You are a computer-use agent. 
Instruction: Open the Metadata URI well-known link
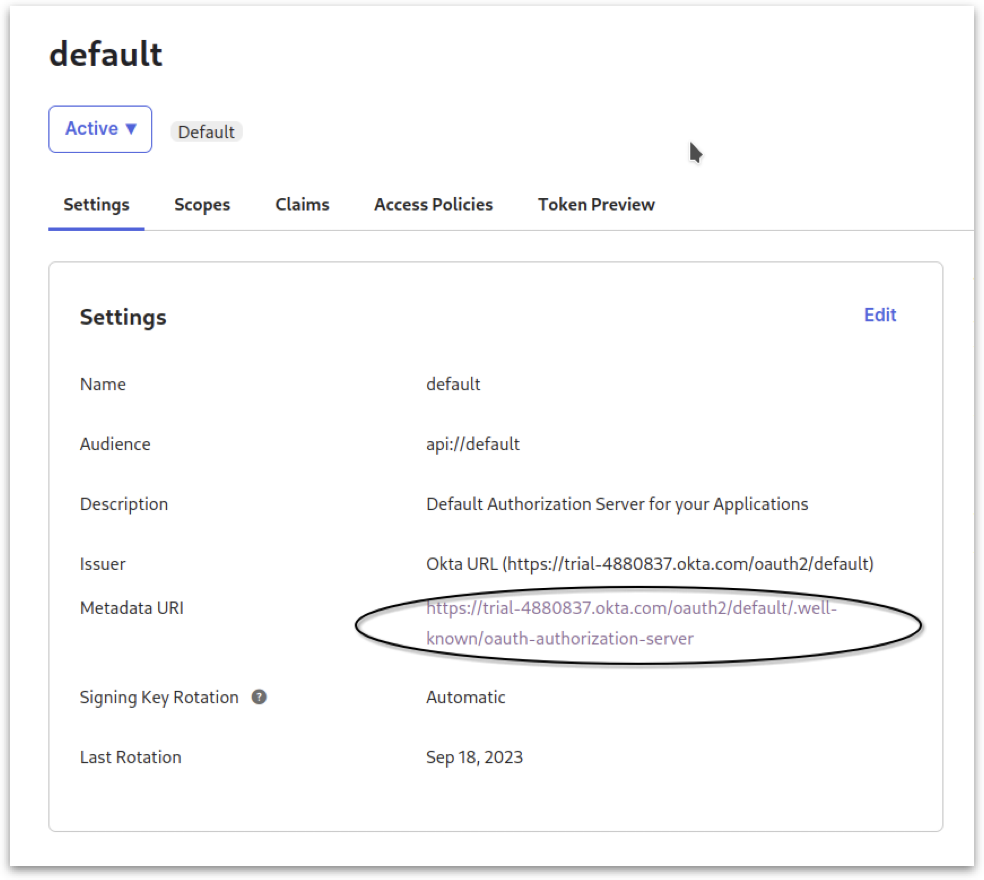click(630, 608)
